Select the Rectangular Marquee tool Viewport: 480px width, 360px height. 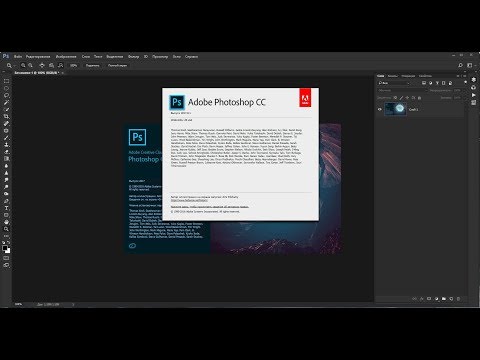click(6, 81)
